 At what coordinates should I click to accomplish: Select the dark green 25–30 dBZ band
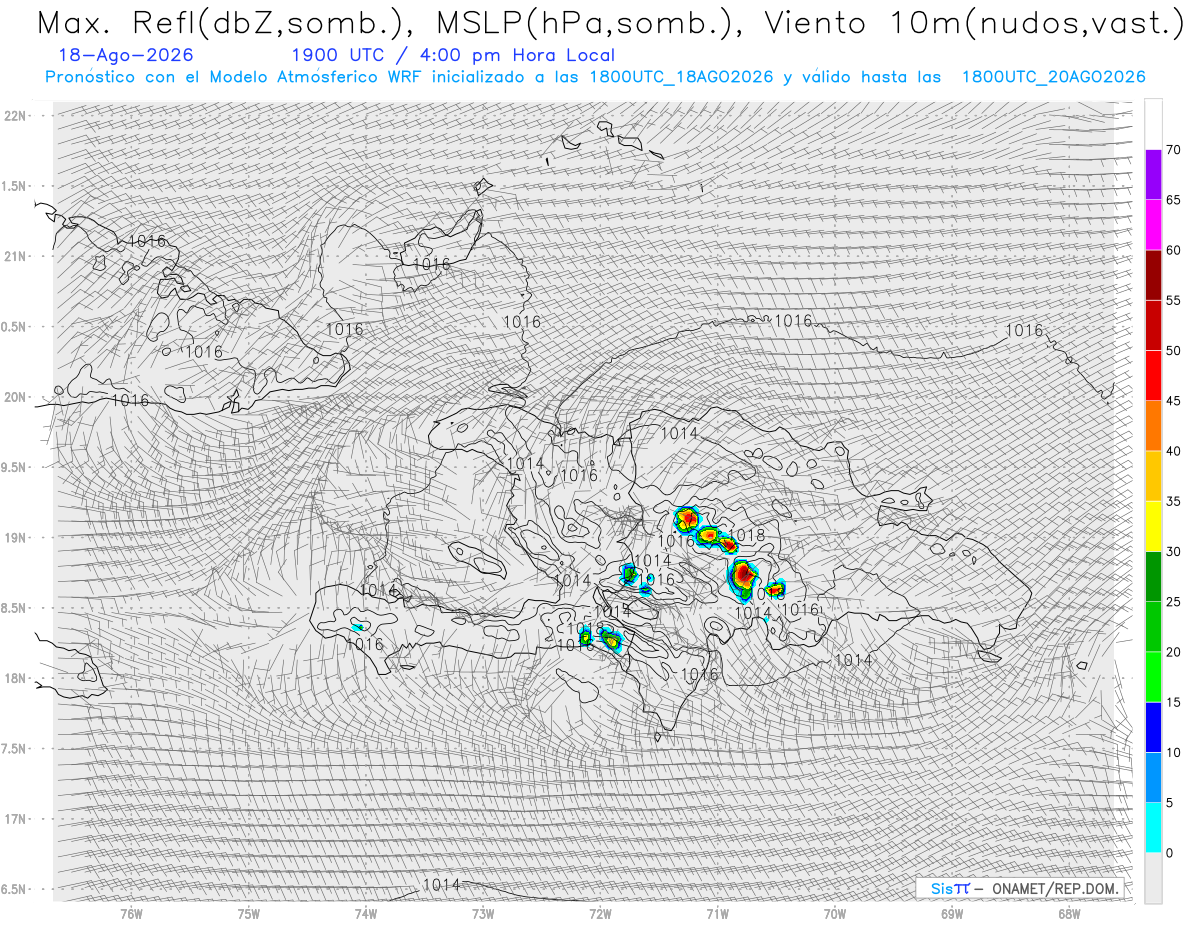click(x=1153, y=577)
